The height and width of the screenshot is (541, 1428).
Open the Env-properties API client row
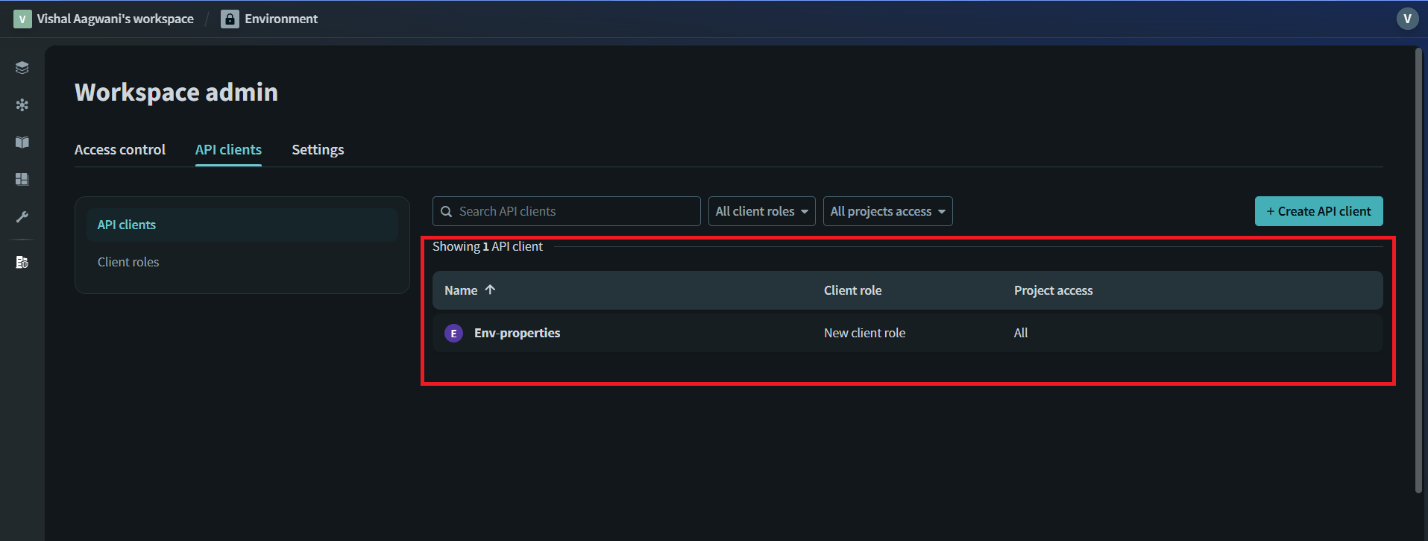click(x=517, y=333)
